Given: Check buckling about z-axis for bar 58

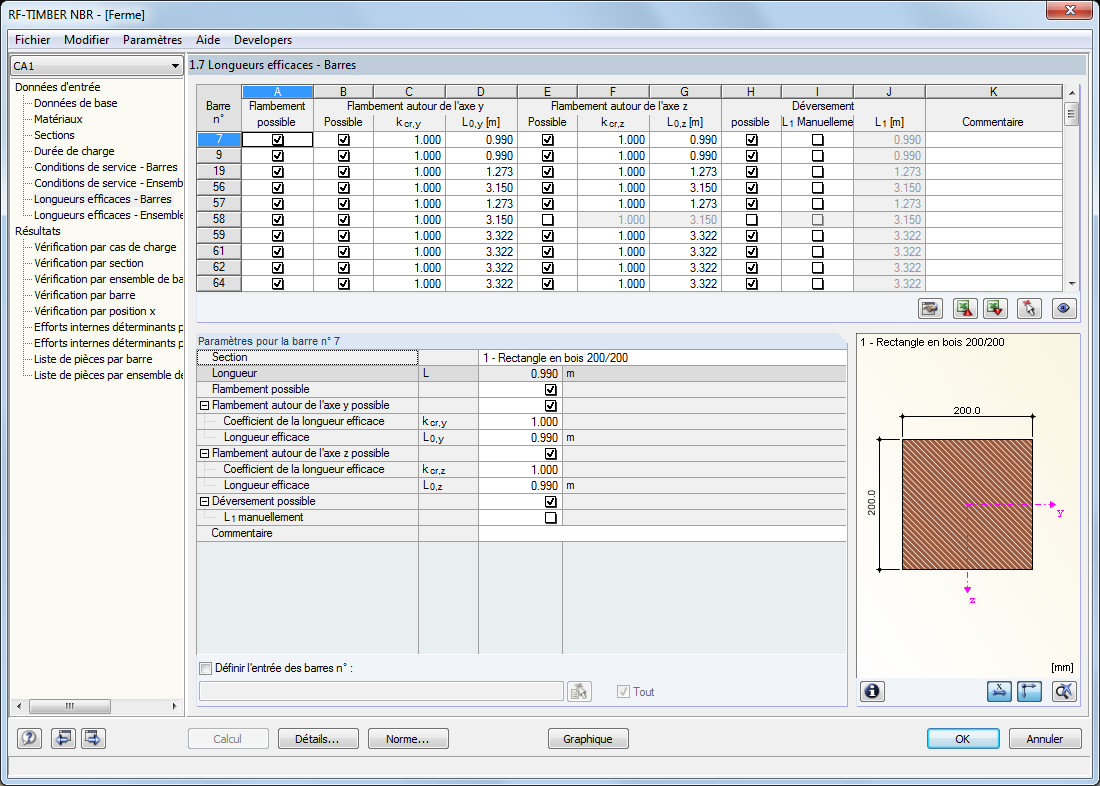Looking at the screenshot, I should (547, 220).
